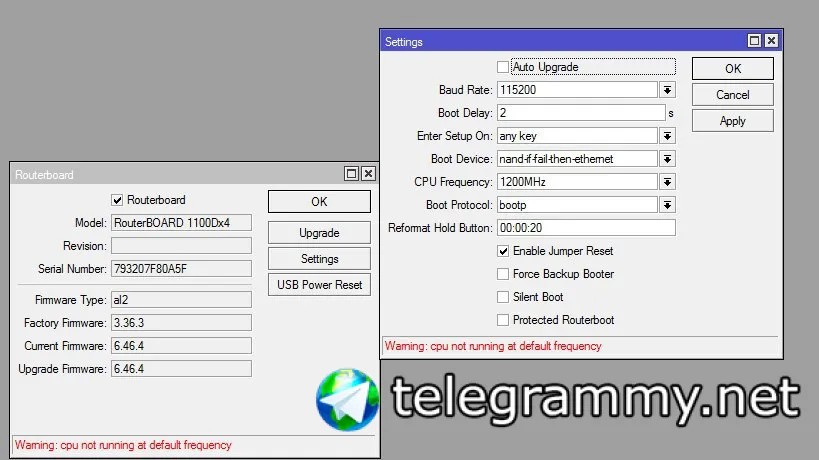Enable Protected Routerboot checkbox

pyautogui.click(x=503, y=320)
